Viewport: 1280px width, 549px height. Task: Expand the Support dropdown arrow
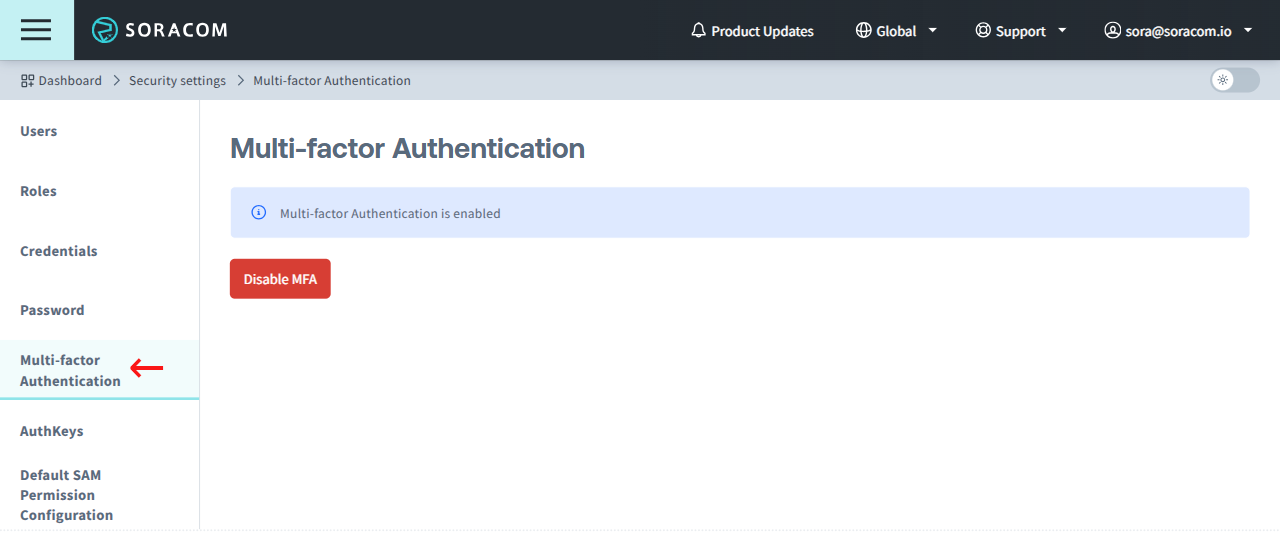point(1062,31)
